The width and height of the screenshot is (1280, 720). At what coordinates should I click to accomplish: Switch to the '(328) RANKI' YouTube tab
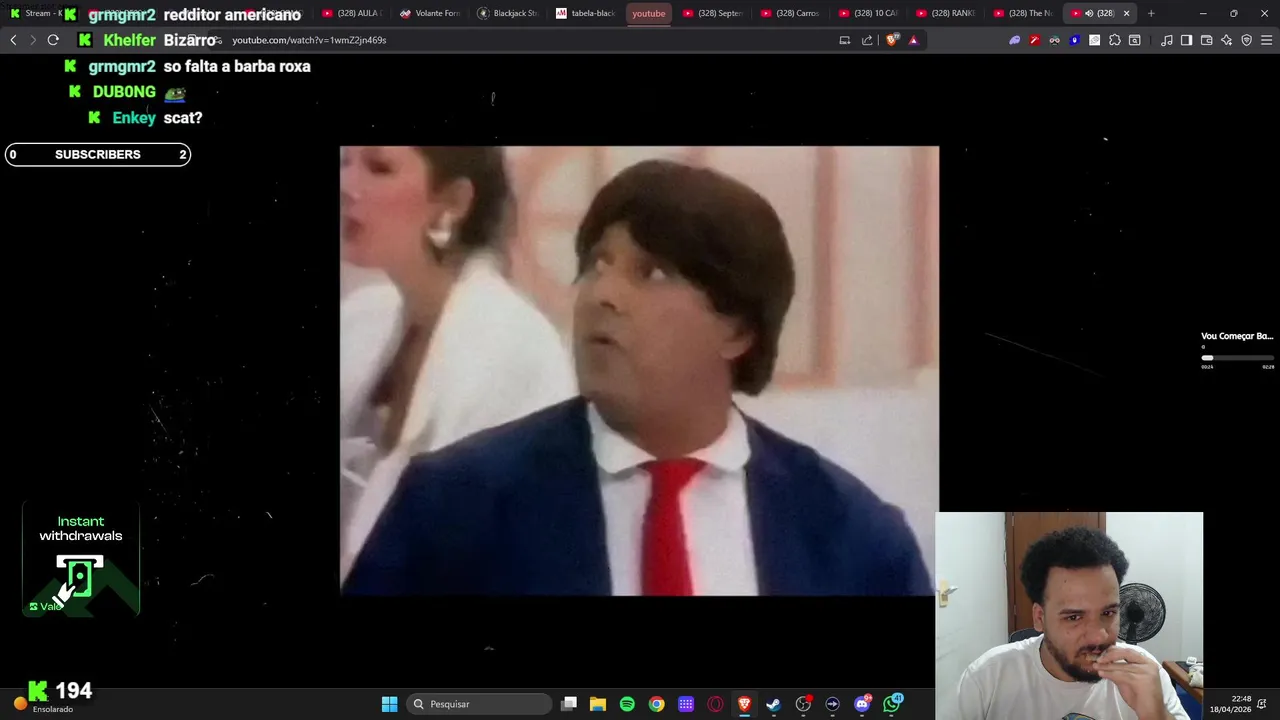[x=947, y=13]
